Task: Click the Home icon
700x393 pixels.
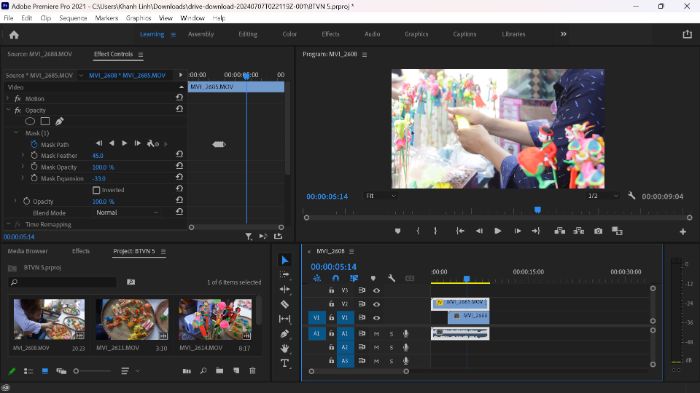Action: [x=14, y=35]
